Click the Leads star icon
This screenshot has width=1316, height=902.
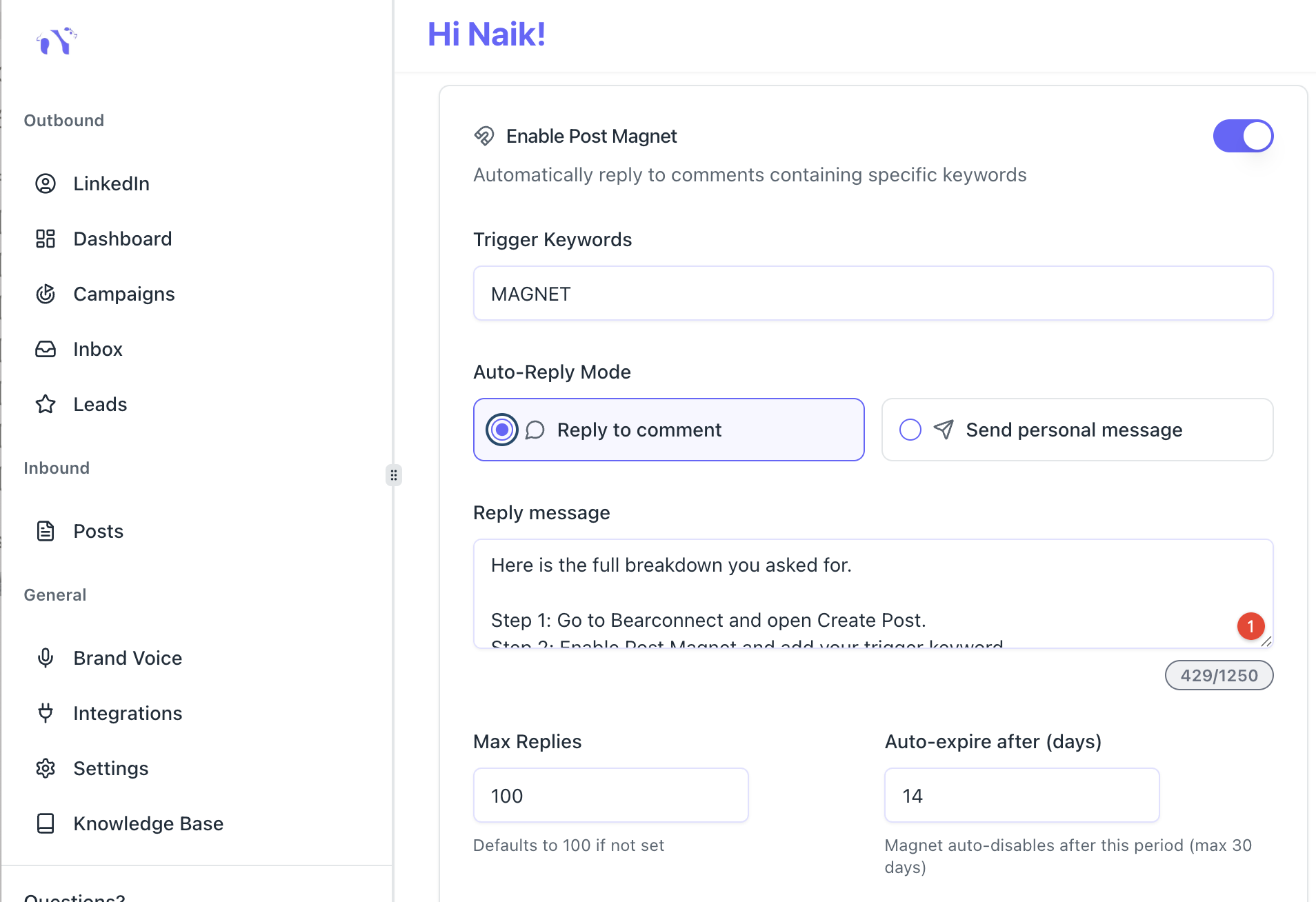coord(46,404)
